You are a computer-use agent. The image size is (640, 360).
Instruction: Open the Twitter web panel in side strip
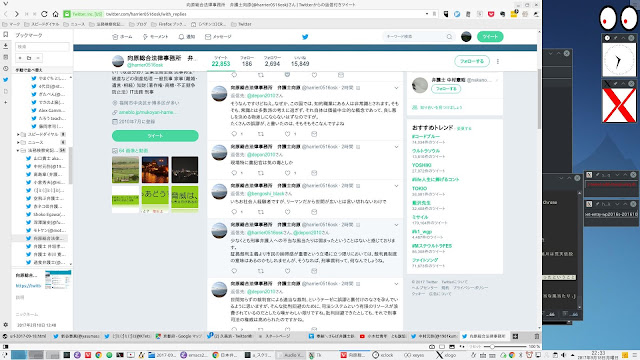pyautogui.click(x=5, y=80)
